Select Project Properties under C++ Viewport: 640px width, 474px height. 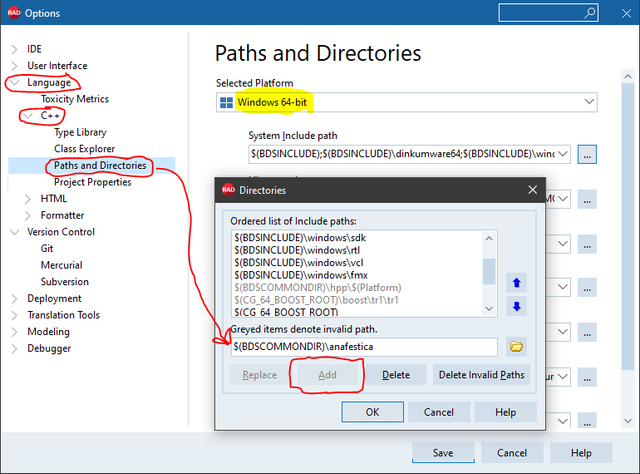click(x=93, y=182)
